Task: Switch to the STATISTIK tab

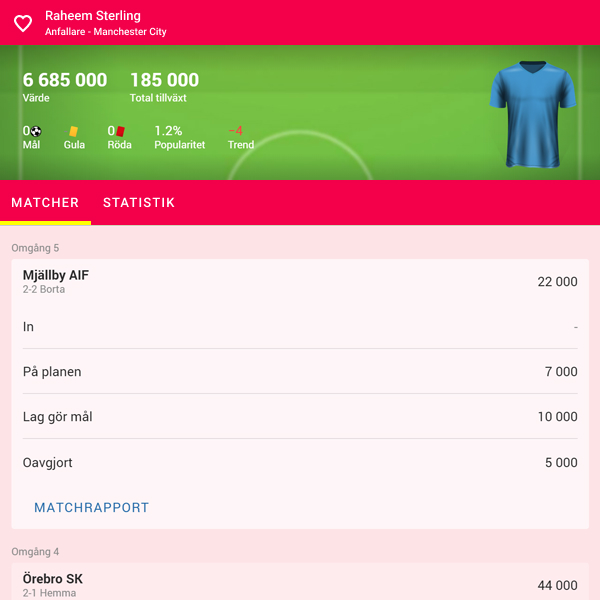Action: click(139, 202)
